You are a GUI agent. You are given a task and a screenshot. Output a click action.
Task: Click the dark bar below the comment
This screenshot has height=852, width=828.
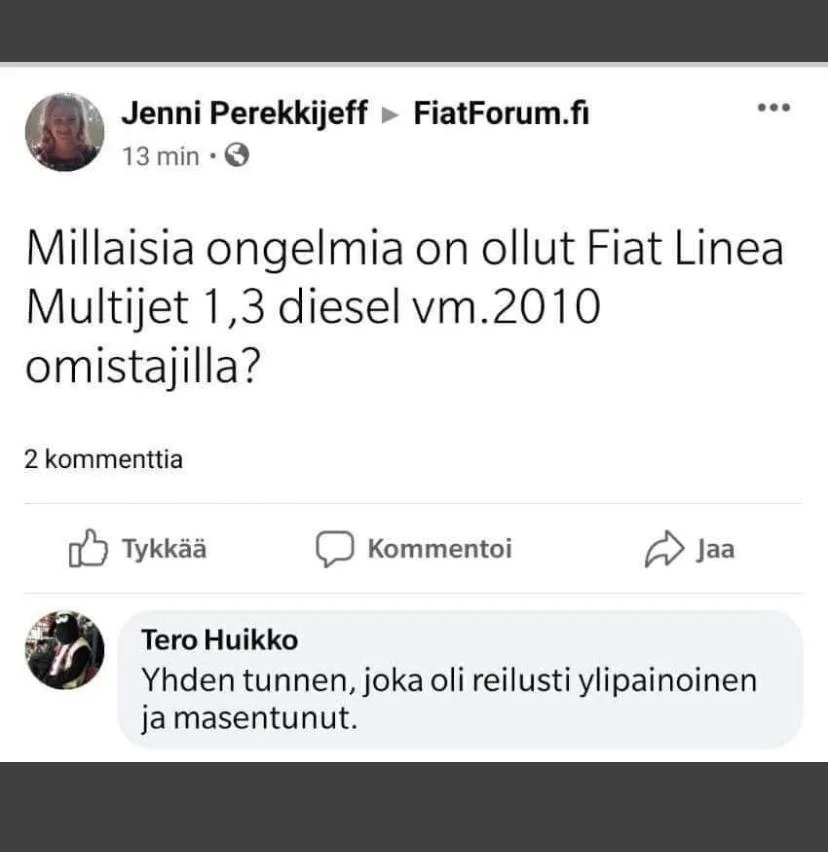pyautogui.click(x=414, y=807)
